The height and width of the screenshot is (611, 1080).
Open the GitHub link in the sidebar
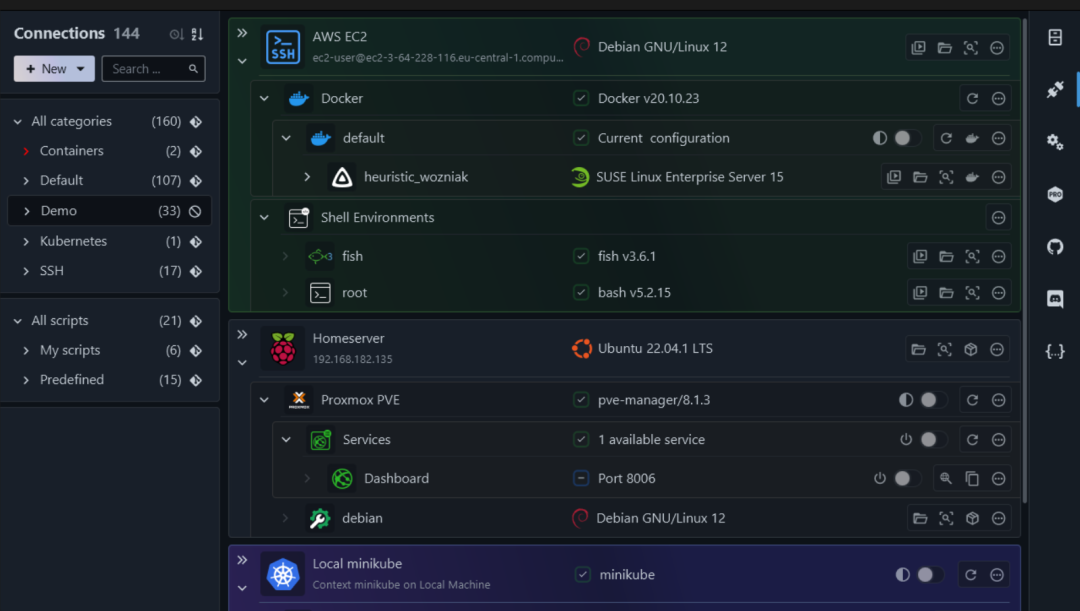point(1055,246)
